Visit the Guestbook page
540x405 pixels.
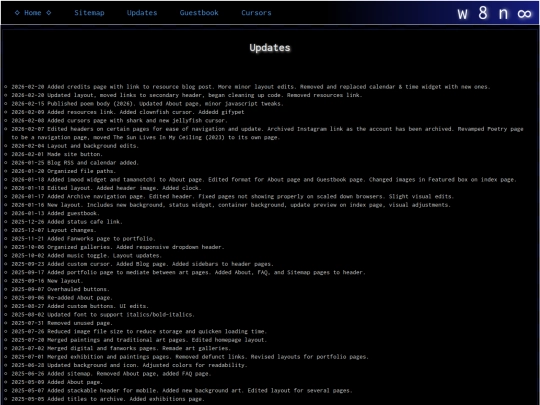199,13
